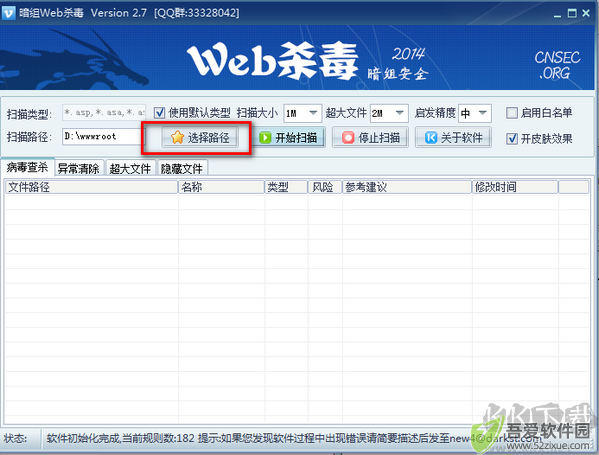This screenshot has width=599, height=455.
Task: Click the 关于软件 button label
Action: pos(461,138)
